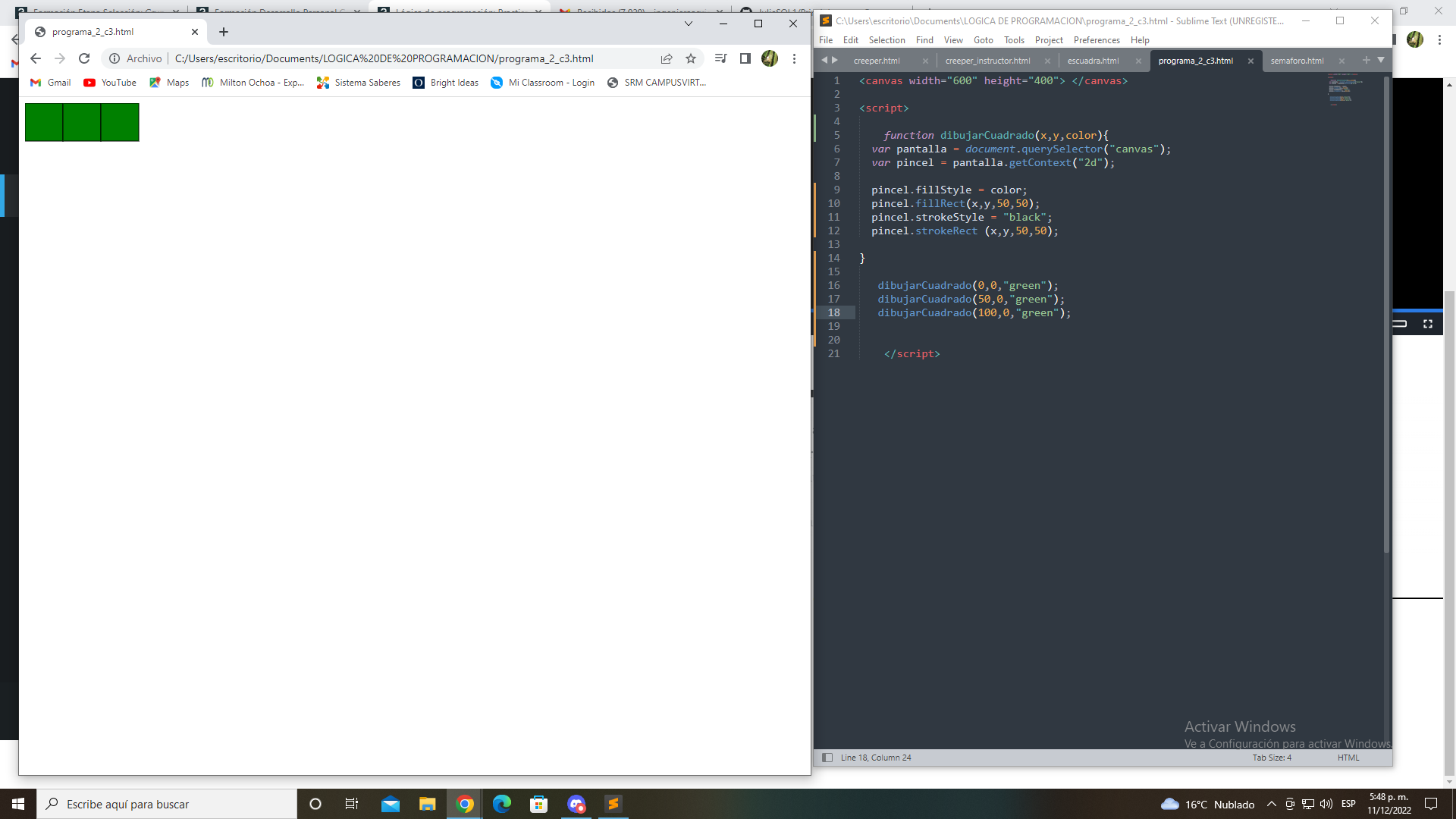Change Tab Size: 4 setting
Screen dimensions: 1456x819
tap(1272, 758)
